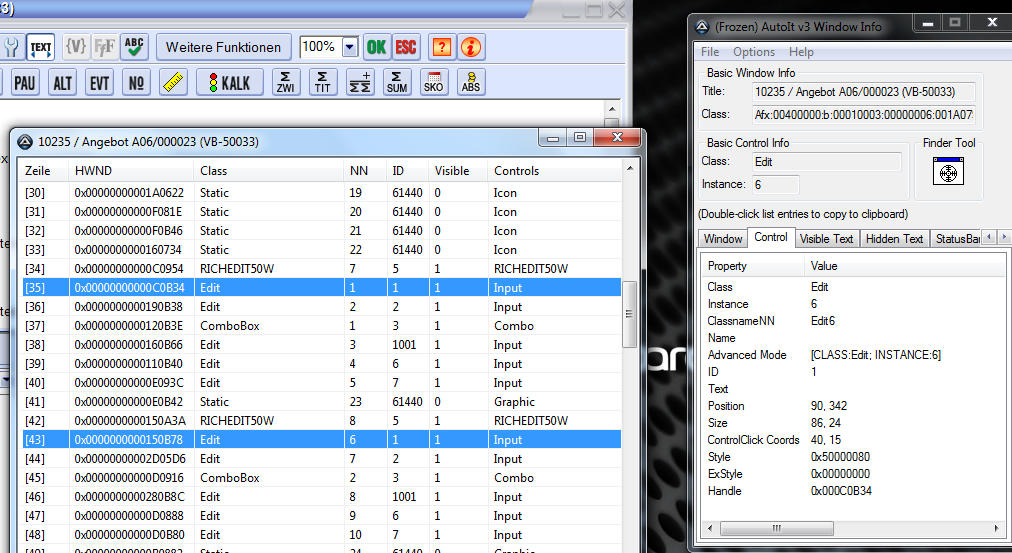Click the SUM sigma toolbar icon
Screen dimensions: 1012x553
click(x=397, y=82)
